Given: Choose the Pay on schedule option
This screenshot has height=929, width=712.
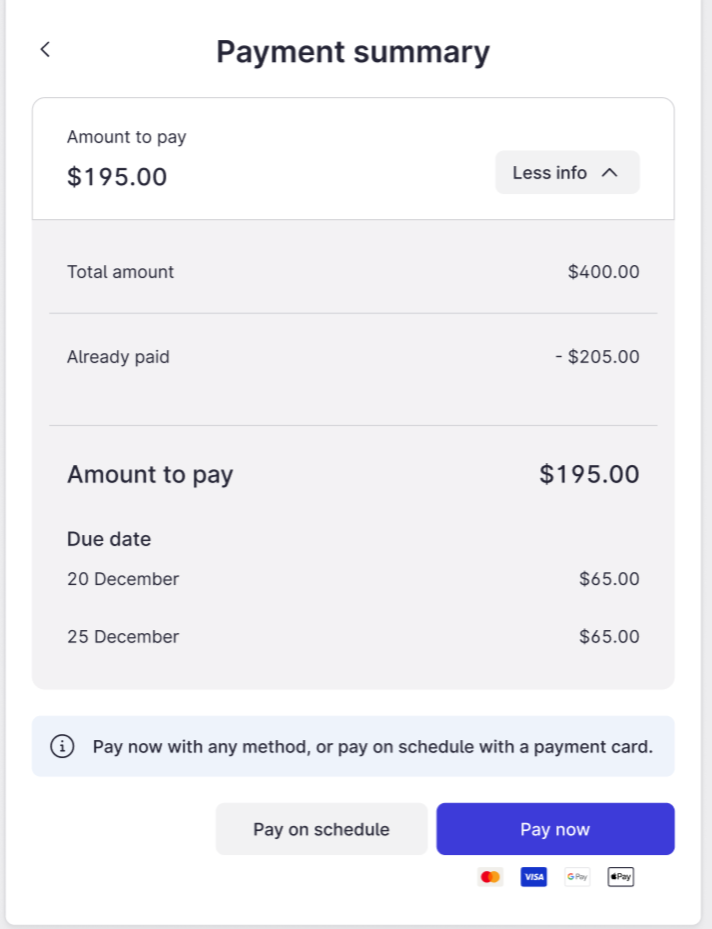Looking at the screenshot, I should point(322,829).
